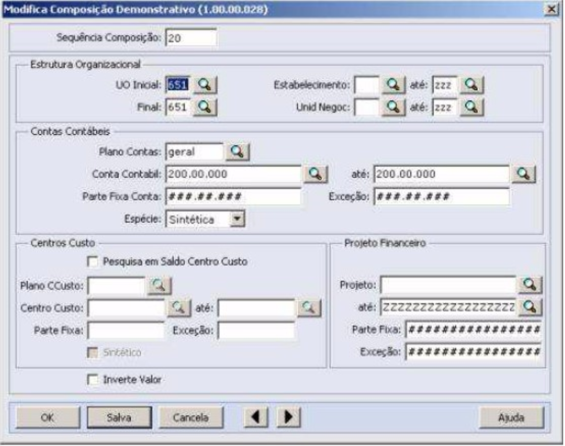Image resolution: width=565 pixels, height=446 pixels.
Task: Open lookup for Plano Contas field
Action: pyautogui.click(x=237, y=152)
